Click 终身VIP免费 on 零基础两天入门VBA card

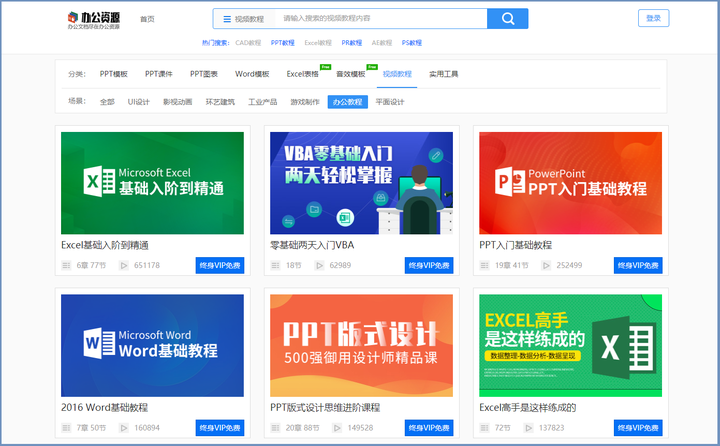point(429,265)
